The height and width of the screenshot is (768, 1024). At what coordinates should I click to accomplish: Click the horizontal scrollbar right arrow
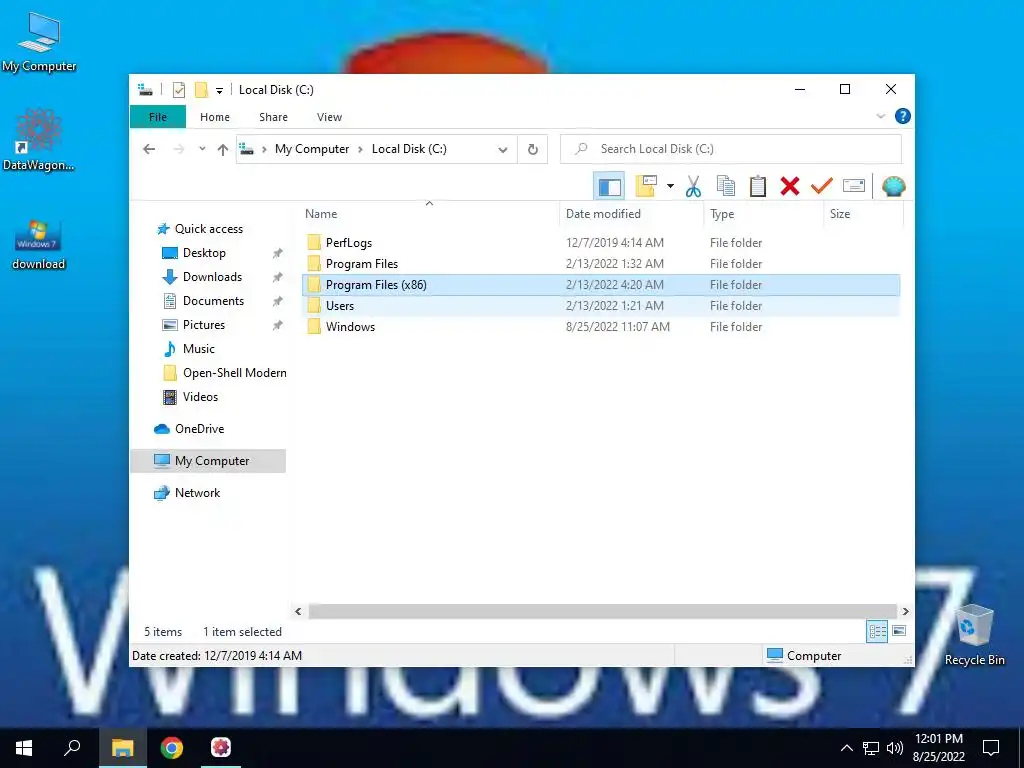point(905,611)
